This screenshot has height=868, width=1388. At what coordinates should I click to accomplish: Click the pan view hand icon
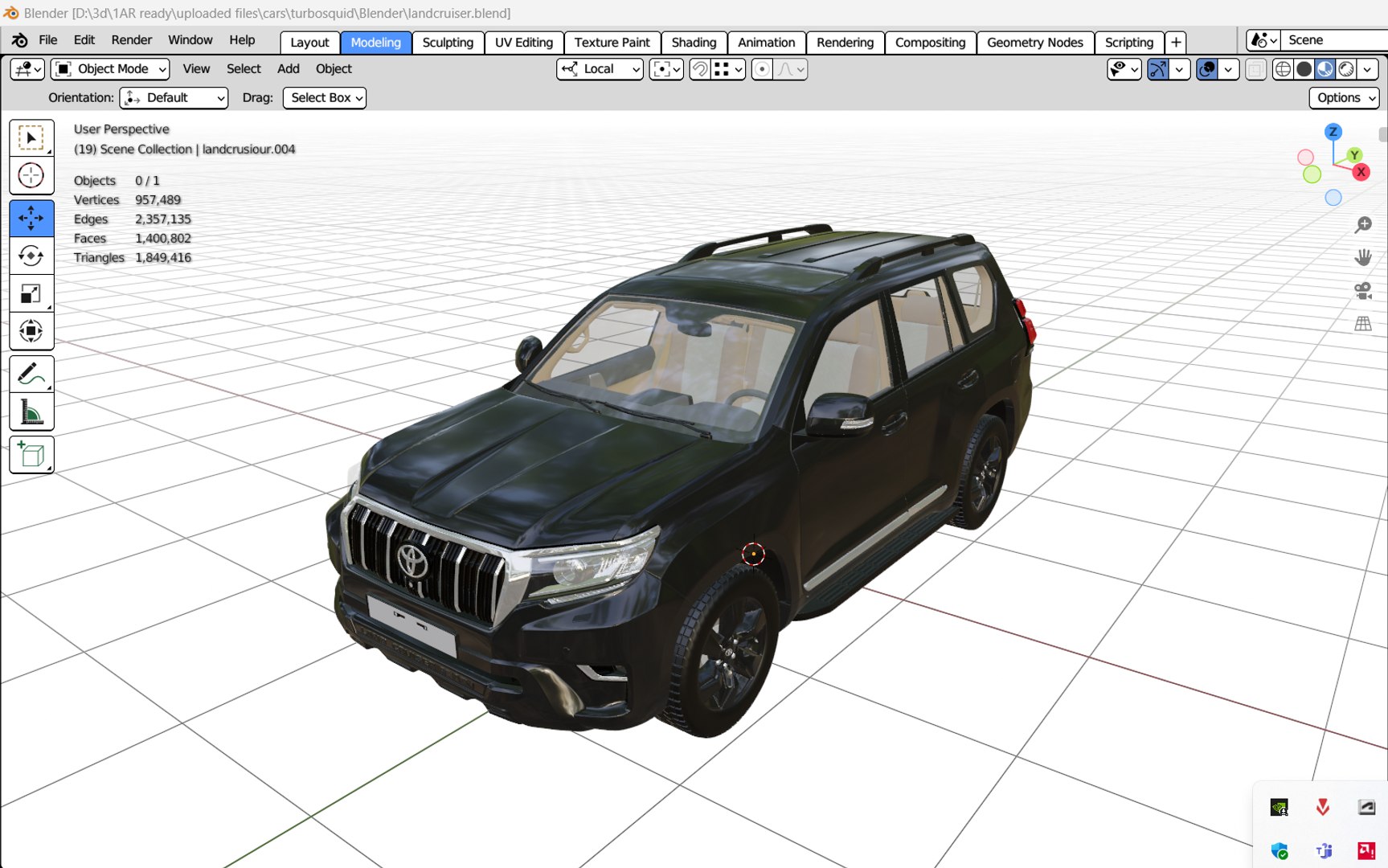click(x=1363, y=258)
